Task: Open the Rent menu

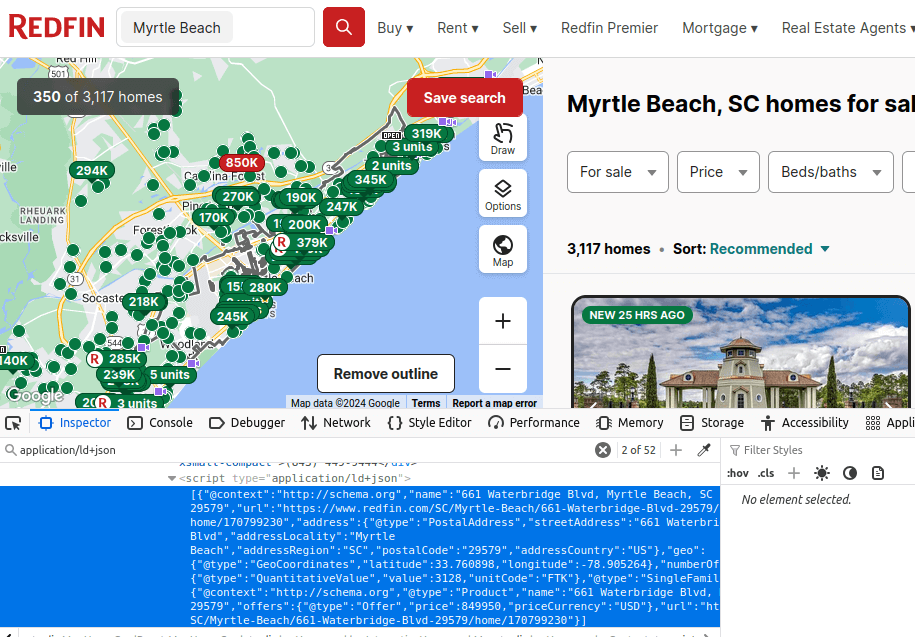Action: [458, 28]
